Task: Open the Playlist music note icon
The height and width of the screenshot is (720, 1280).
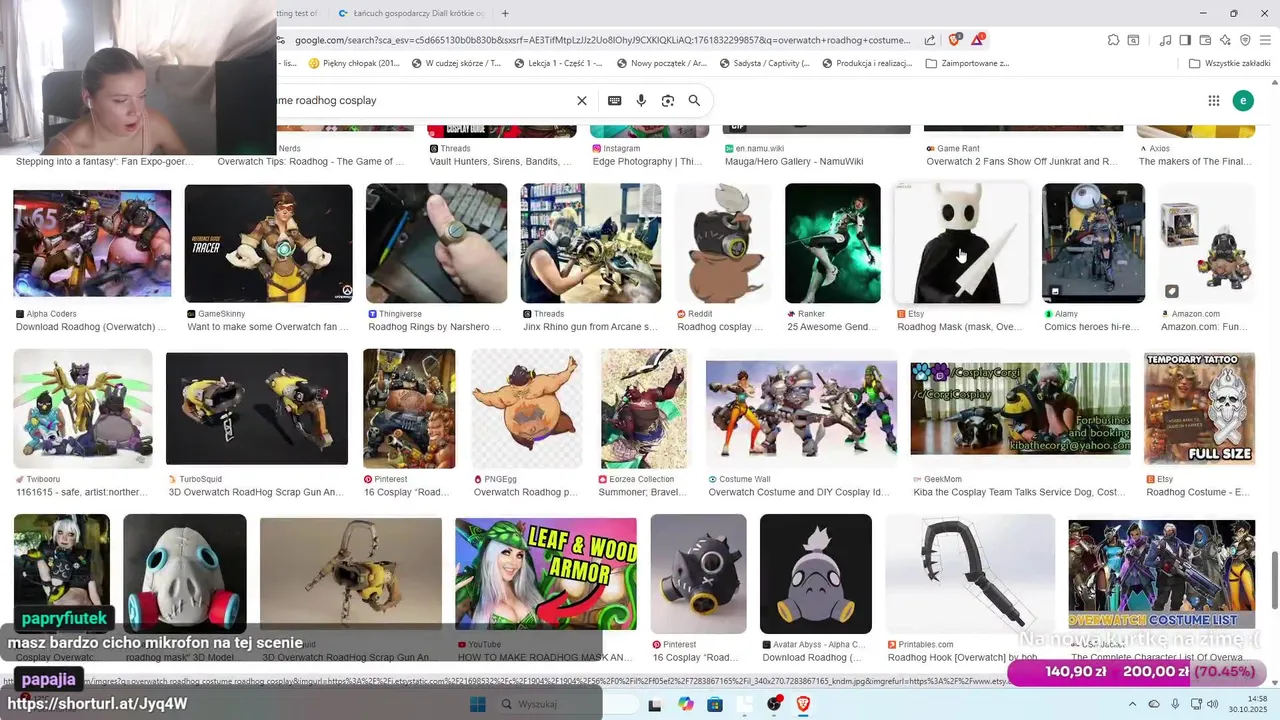Action: 1165,40
